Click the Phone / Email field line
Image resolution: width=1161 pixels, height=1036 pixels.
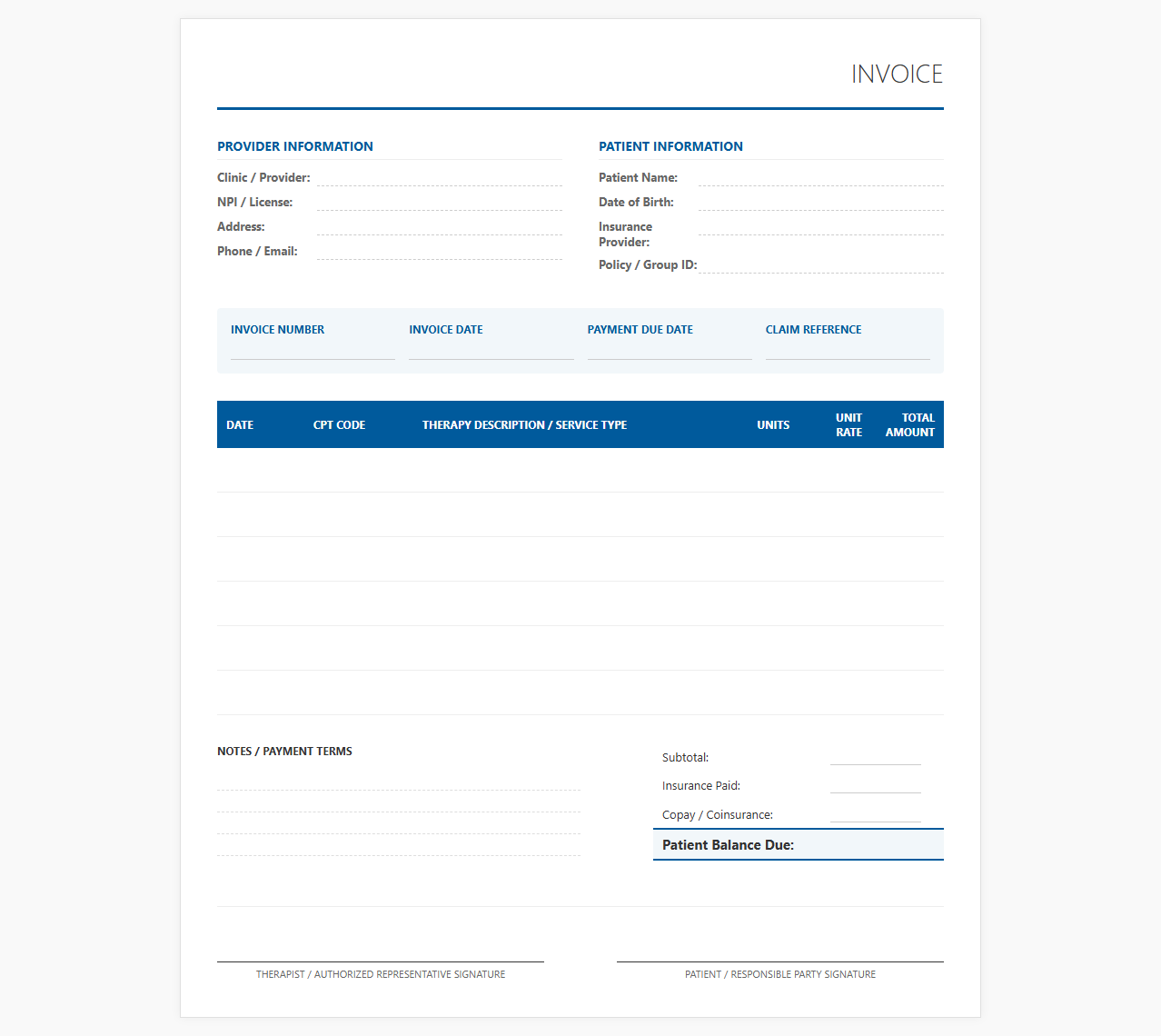click(440, 252)
